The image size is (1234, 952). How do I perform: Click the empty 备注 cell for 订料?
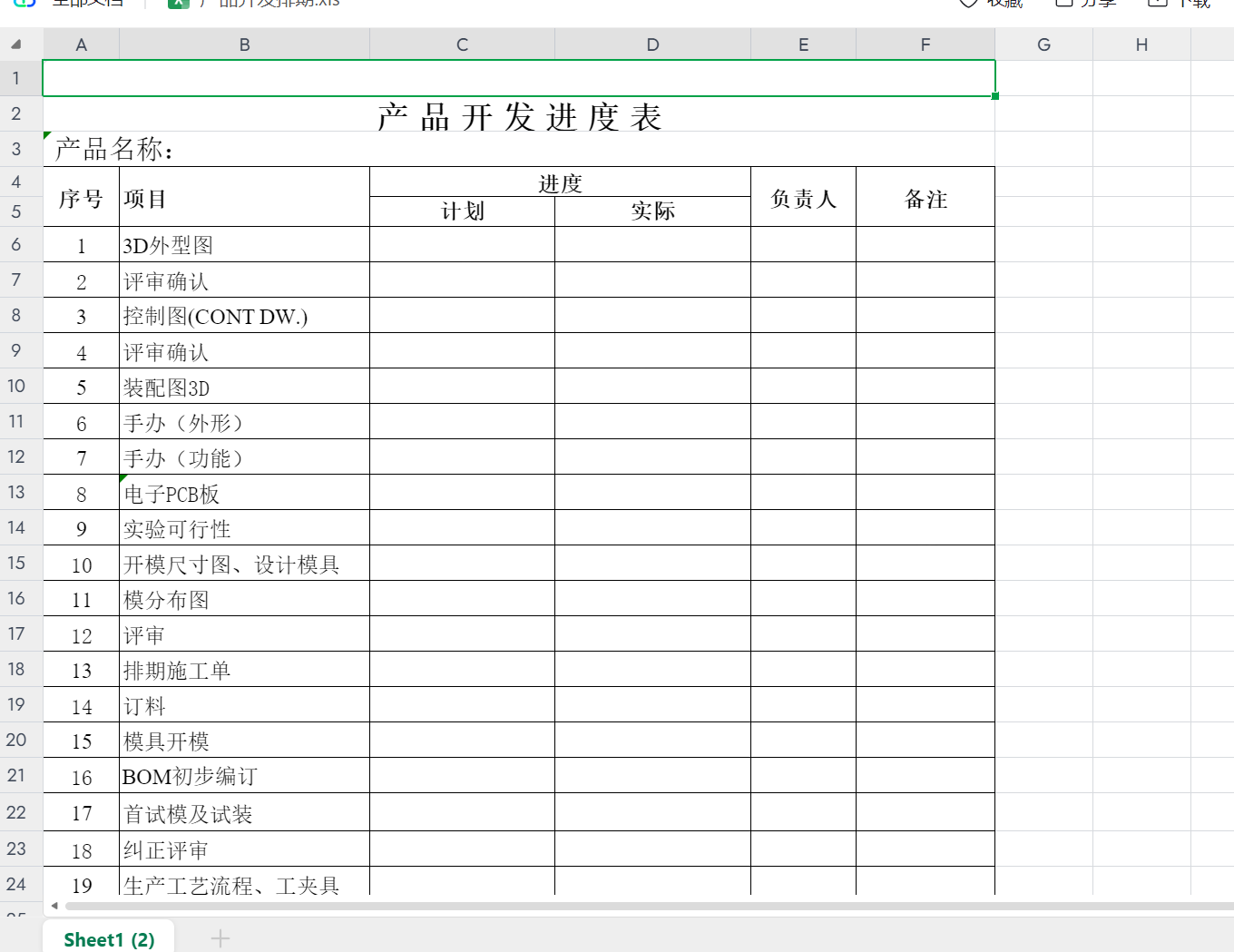click(925, 705)
